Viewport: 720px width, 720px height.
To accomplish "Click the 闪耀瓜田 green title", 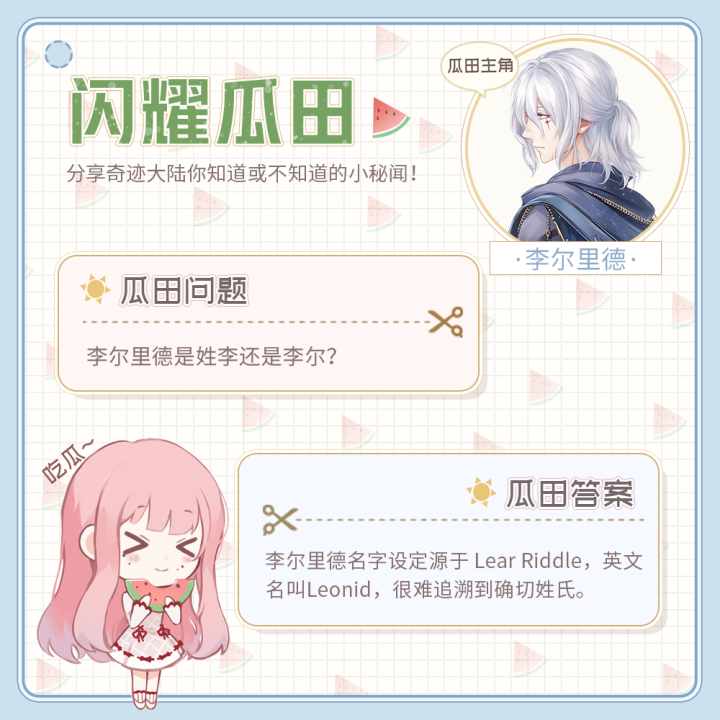I will (x=212, y=112).
